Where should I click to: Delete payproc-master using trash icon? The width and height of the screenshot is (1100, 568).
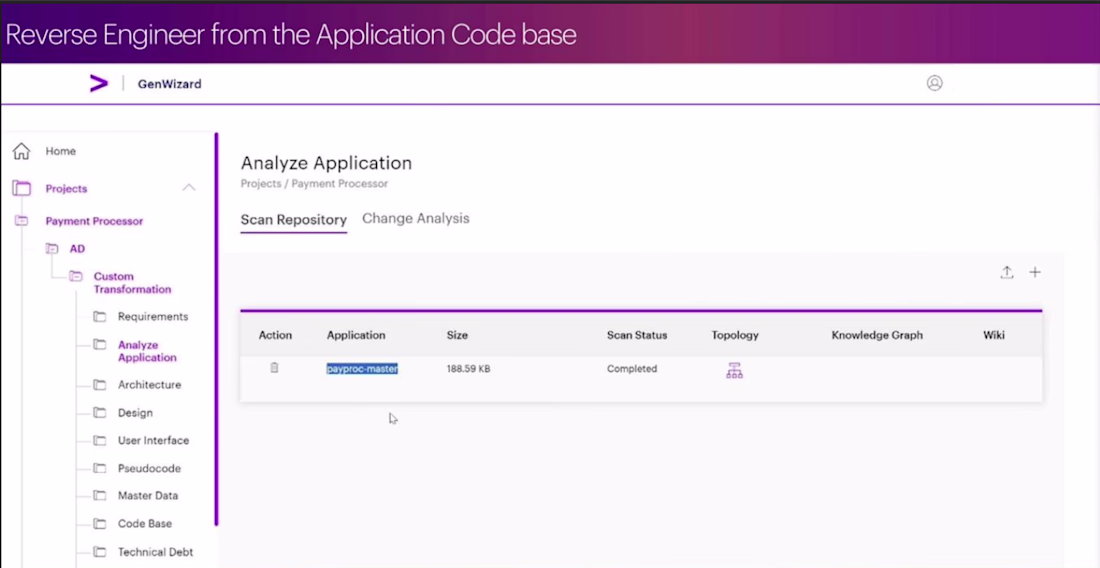point(274,367)
